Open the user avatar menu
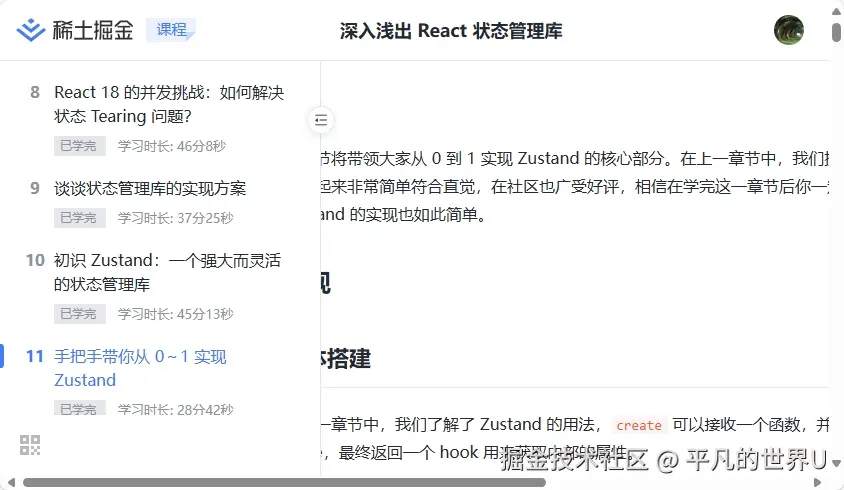The image size is (844, 490). coord(789,30)
